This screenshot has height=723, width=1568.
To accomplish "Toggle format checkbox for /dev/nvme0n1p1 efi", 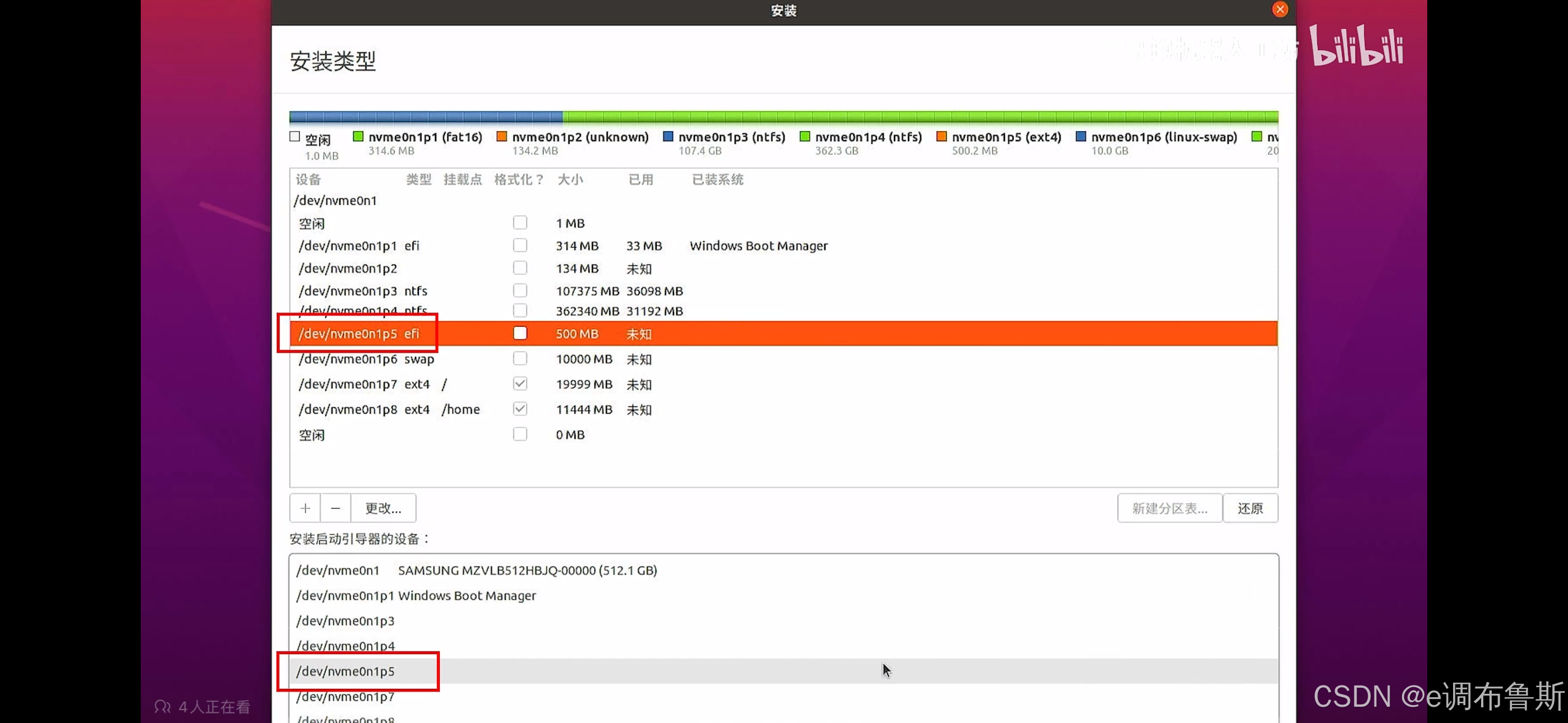I will click(520, 245).
